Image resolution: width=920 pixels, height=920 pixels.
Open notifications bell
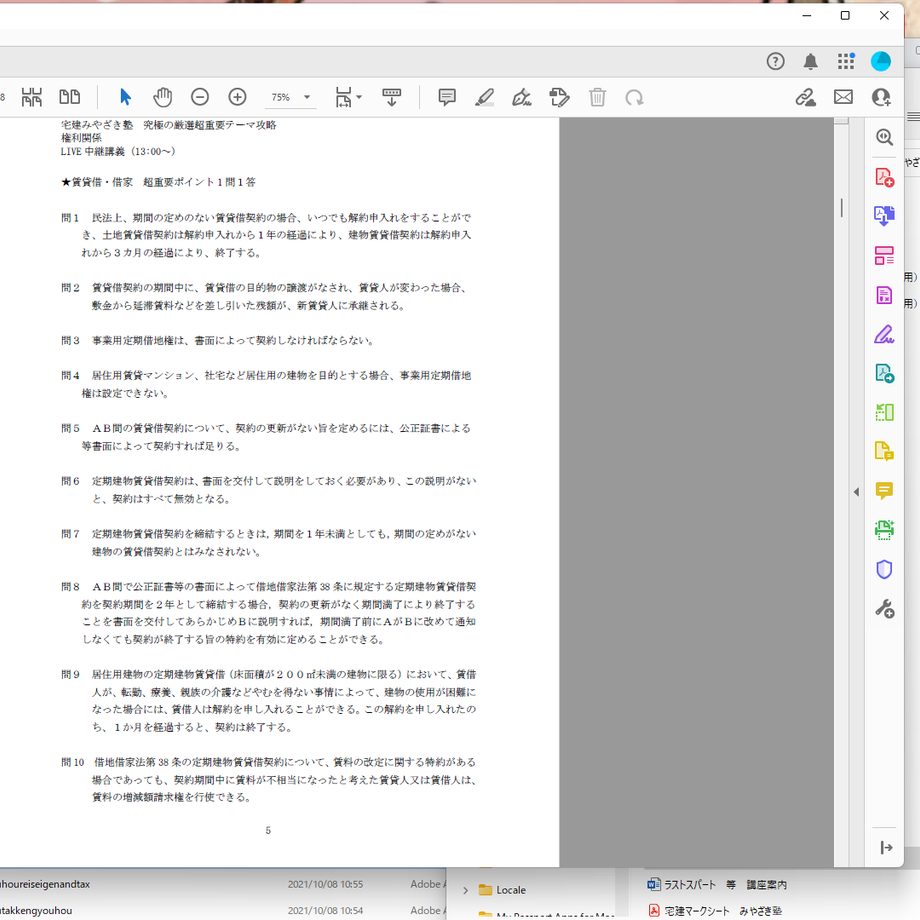coord(810,61)
